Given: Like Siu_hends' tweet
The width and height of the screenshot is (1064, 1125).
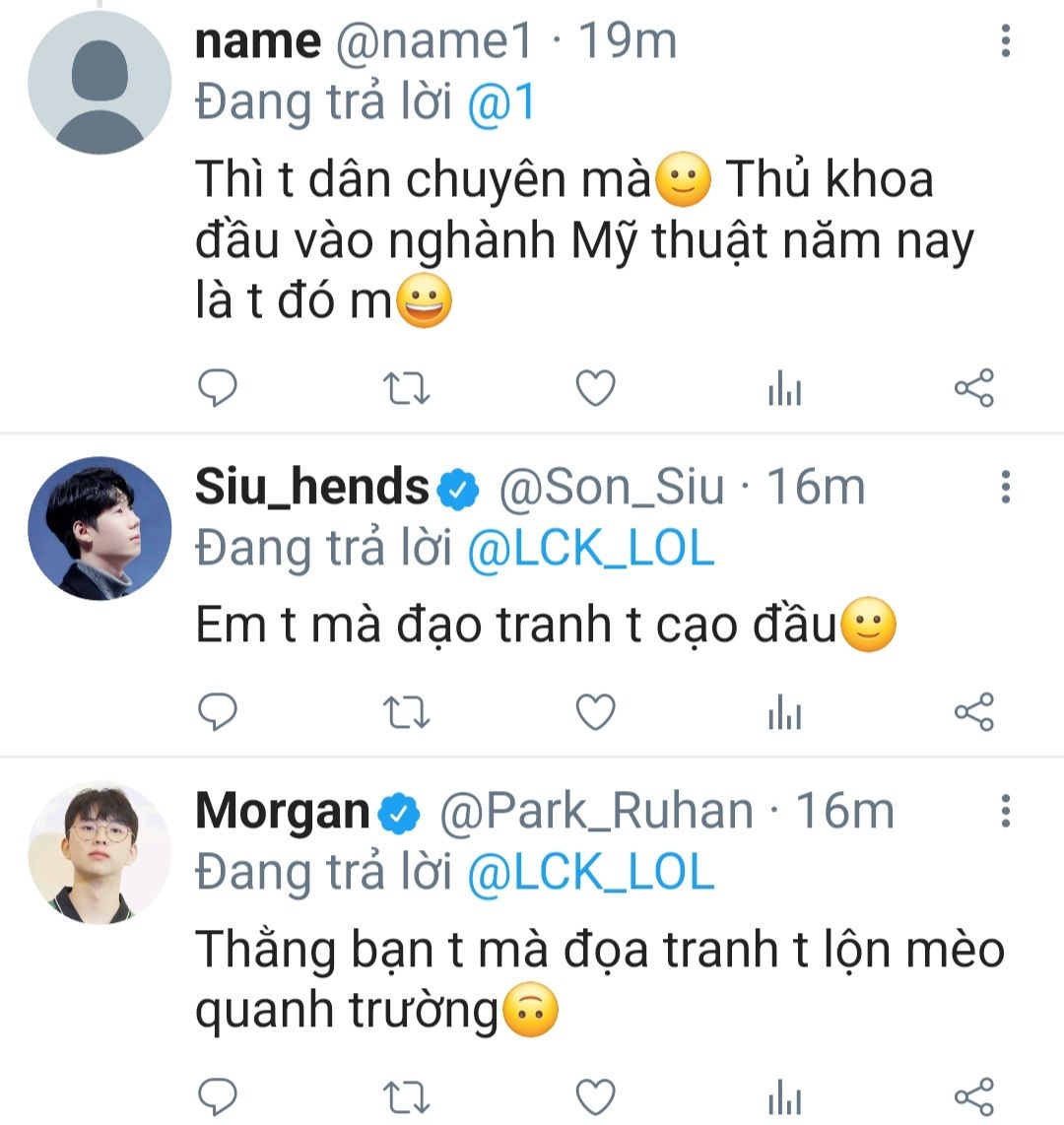Looking at the screenshot, I should pos(595,712).
